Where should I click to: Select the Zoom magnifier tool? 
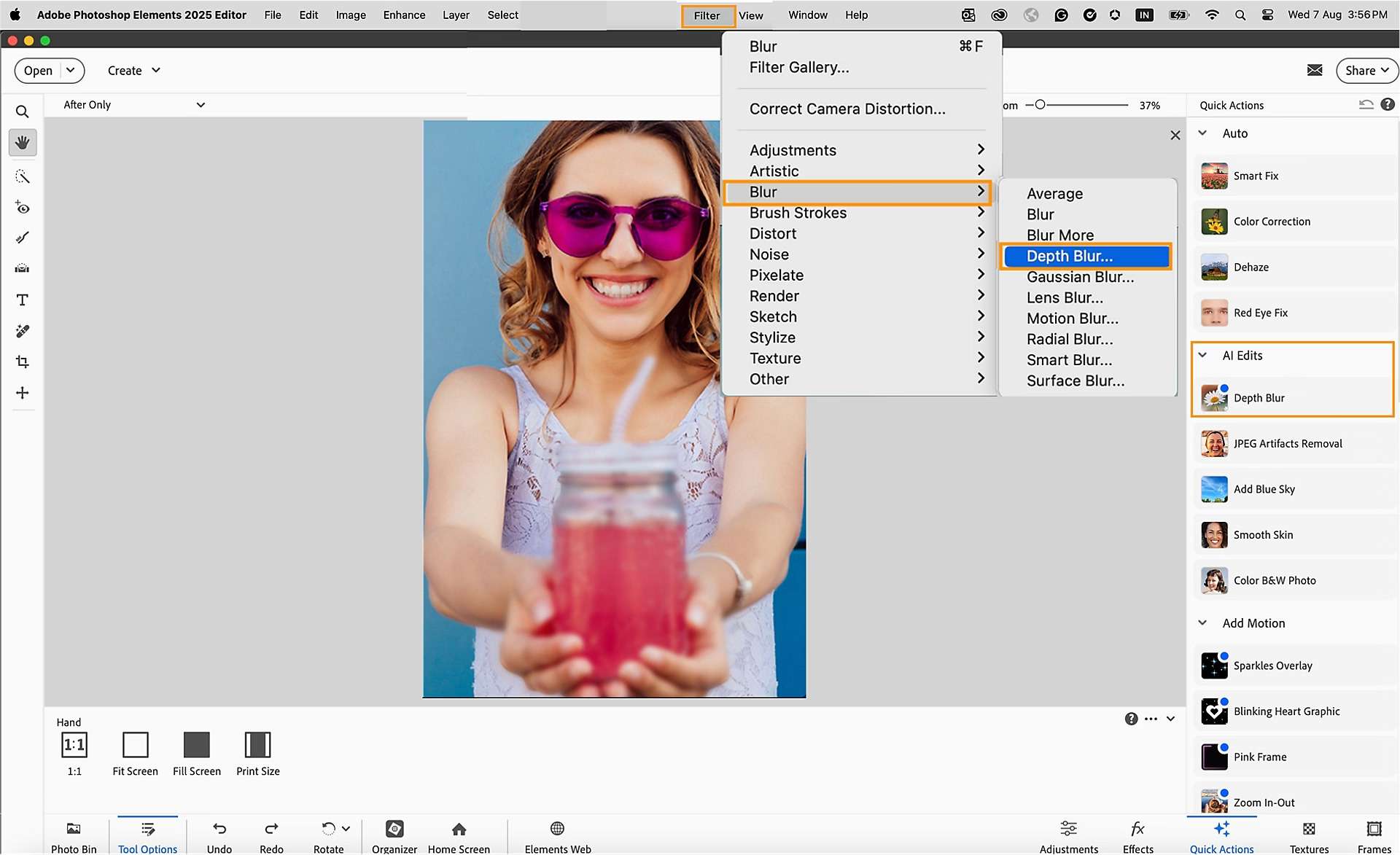23,112
